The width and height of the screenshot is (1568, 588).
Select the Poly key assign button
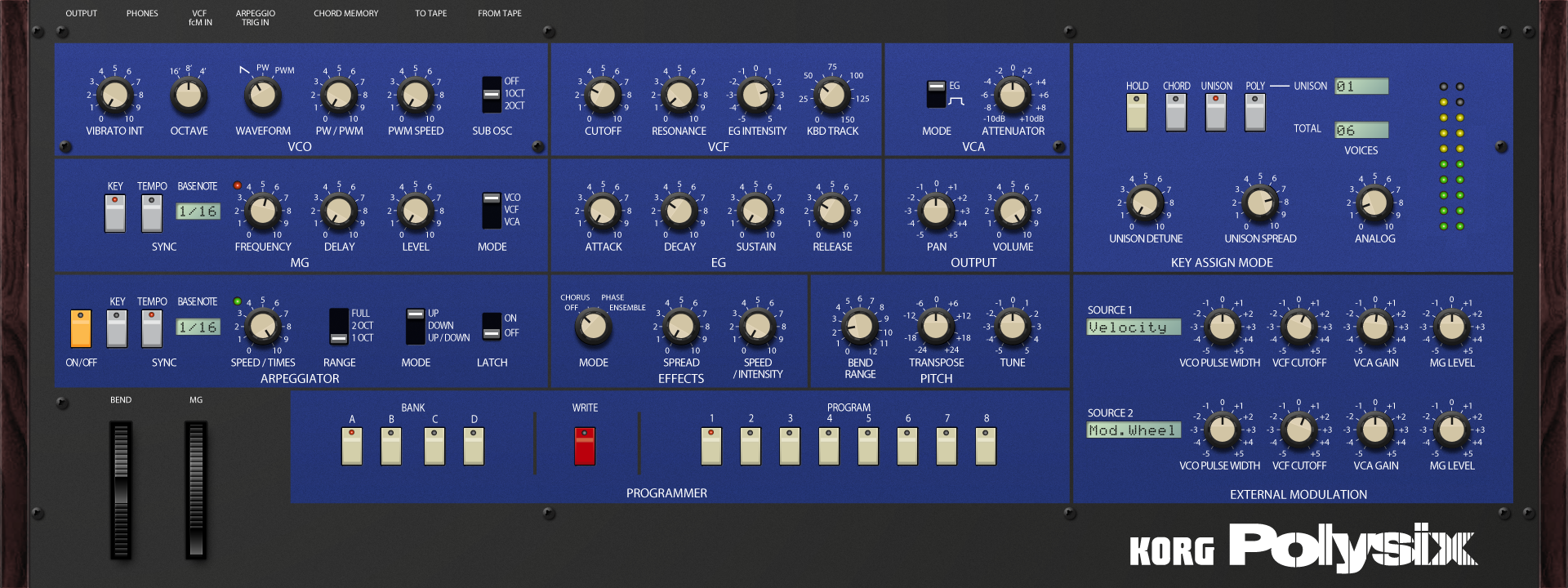(x=1255, y=112)
